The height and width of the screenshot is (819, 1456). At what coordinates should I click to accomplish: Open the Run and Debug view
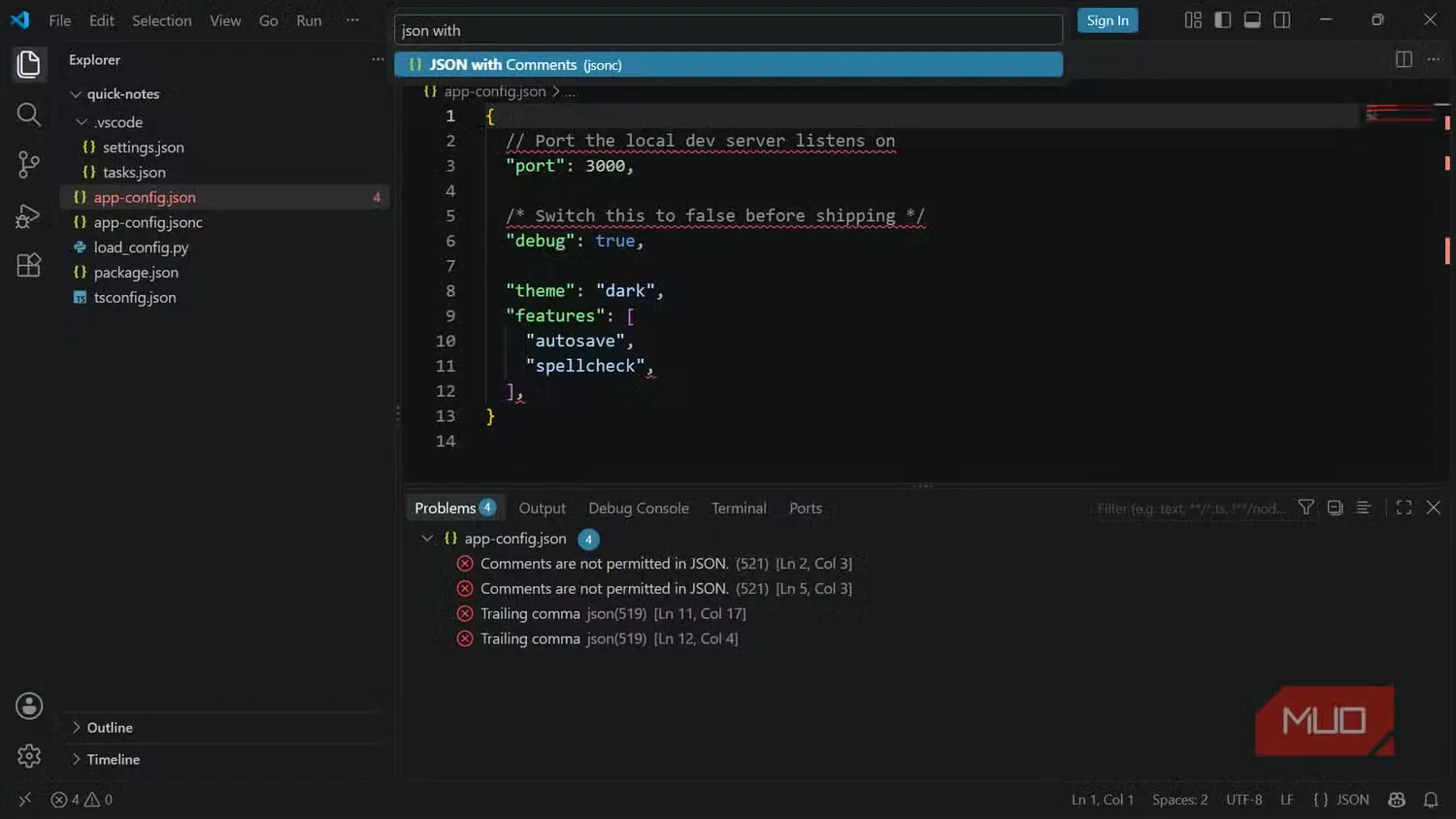click(x=28, y=215)
